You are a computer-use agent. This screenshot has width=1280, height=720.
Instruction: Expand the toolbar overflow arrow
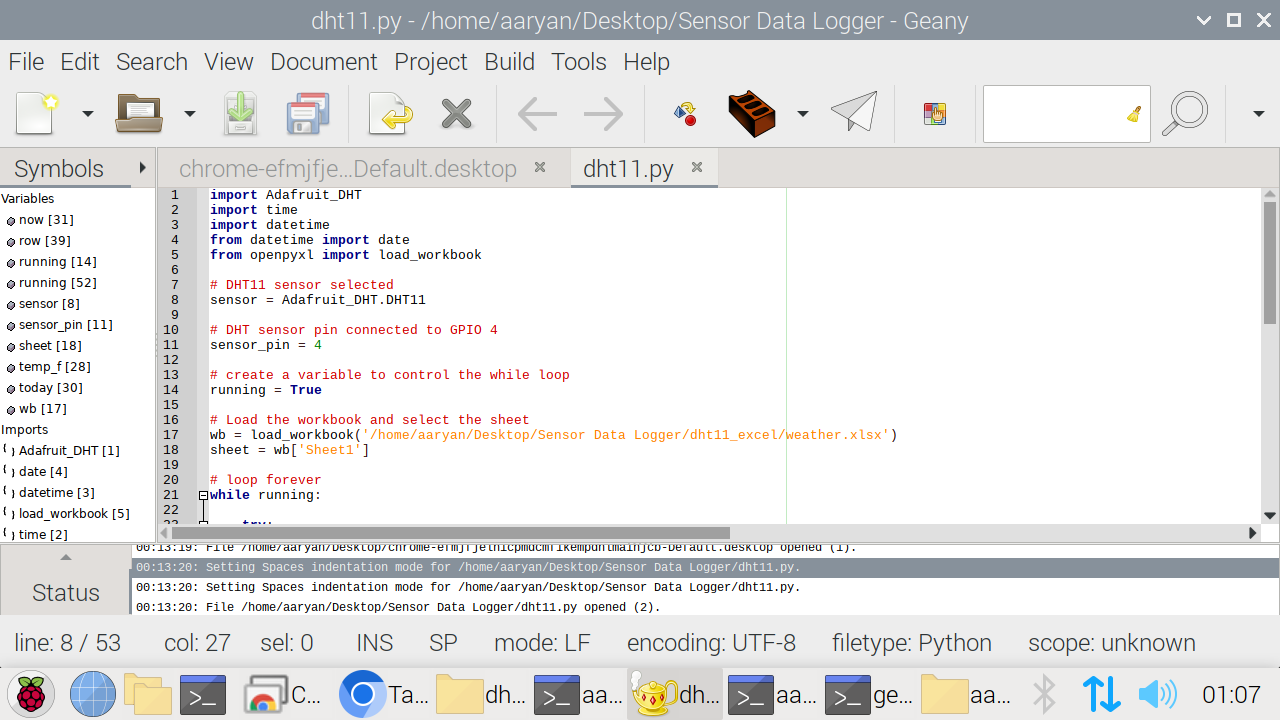coord(1259,114)
